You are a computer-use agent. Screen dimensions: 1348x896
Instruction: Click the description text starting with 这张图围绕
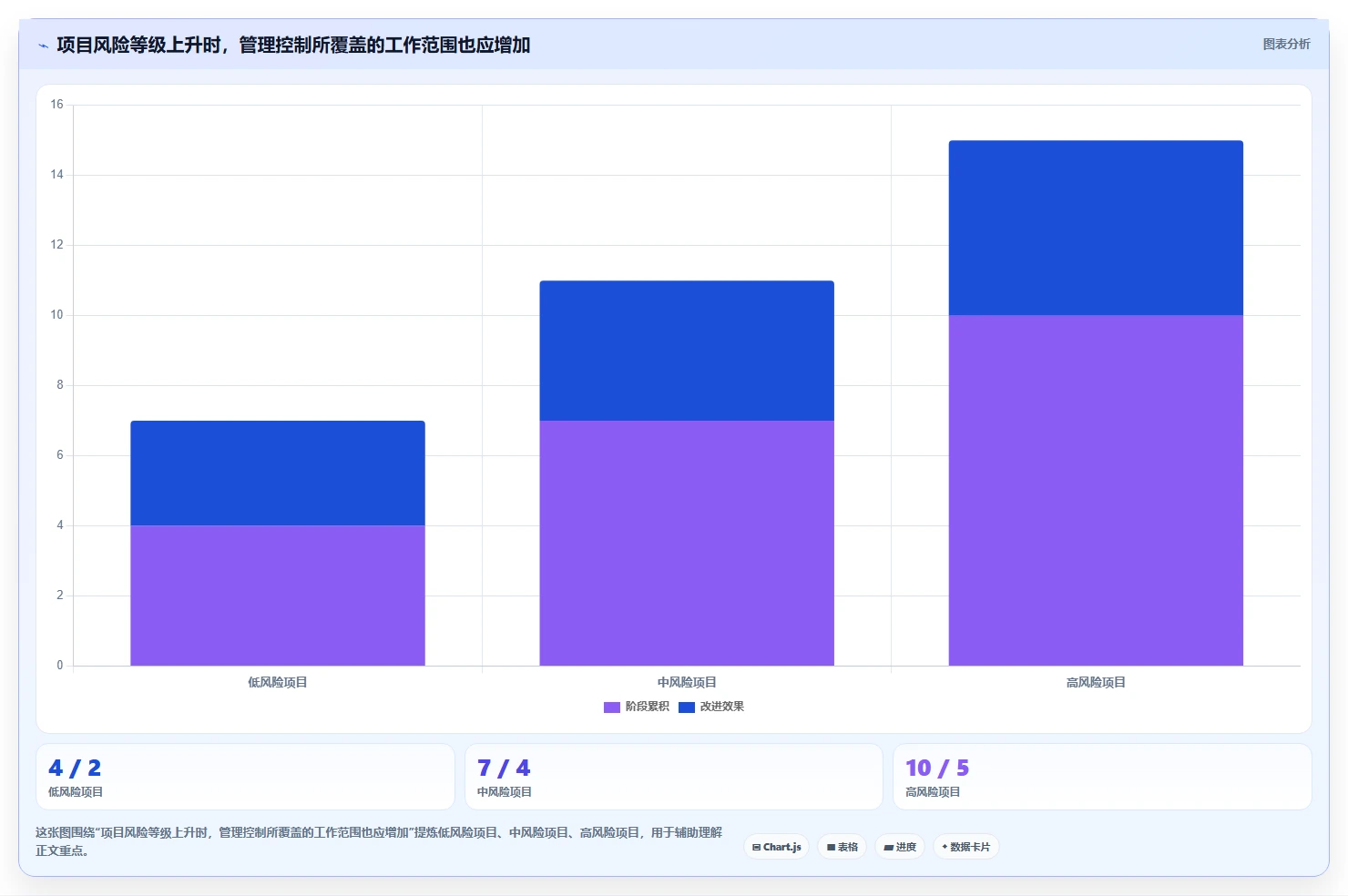[379, 841]
